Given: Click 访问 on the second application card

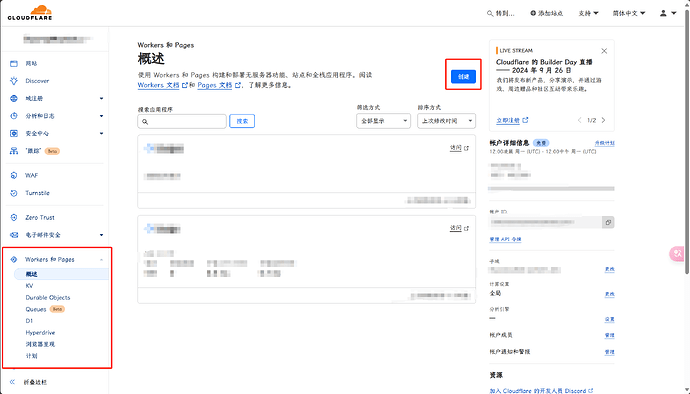Looking at the screenshot, I should [455, 228].
